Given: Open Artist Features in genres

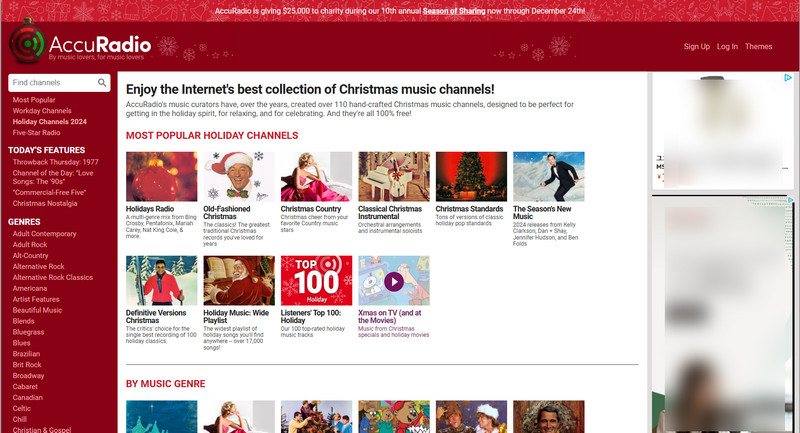Looking at the screenshot, I should tap(36, 299).
